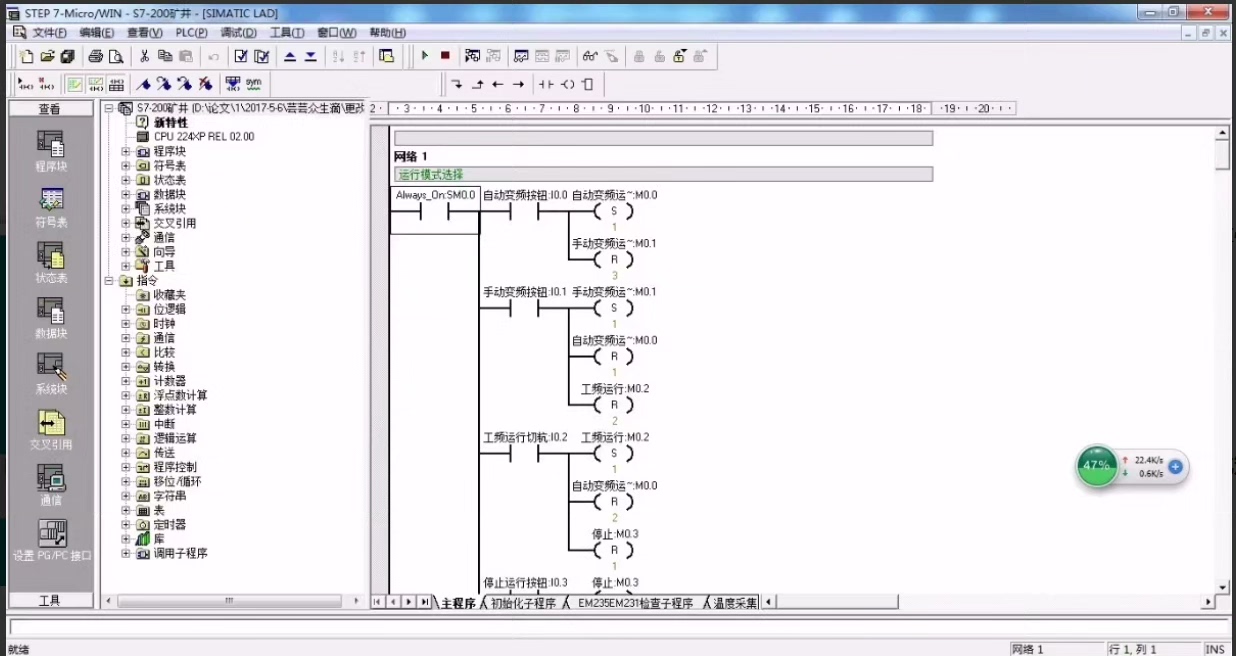Screen dimensions: 1236x656
Task: Toggle bookmark flag icon
Action: pos(144,84)
